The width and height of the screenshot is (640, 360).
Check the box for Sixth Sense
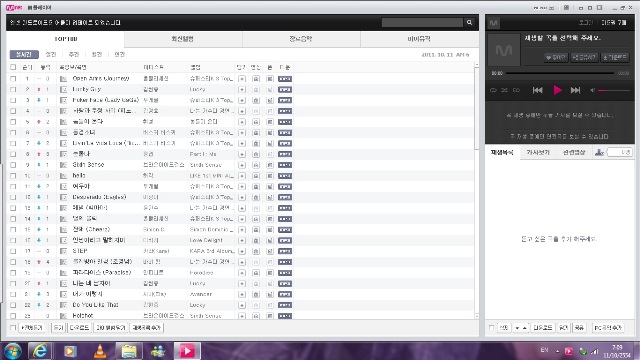coord(13,165)
